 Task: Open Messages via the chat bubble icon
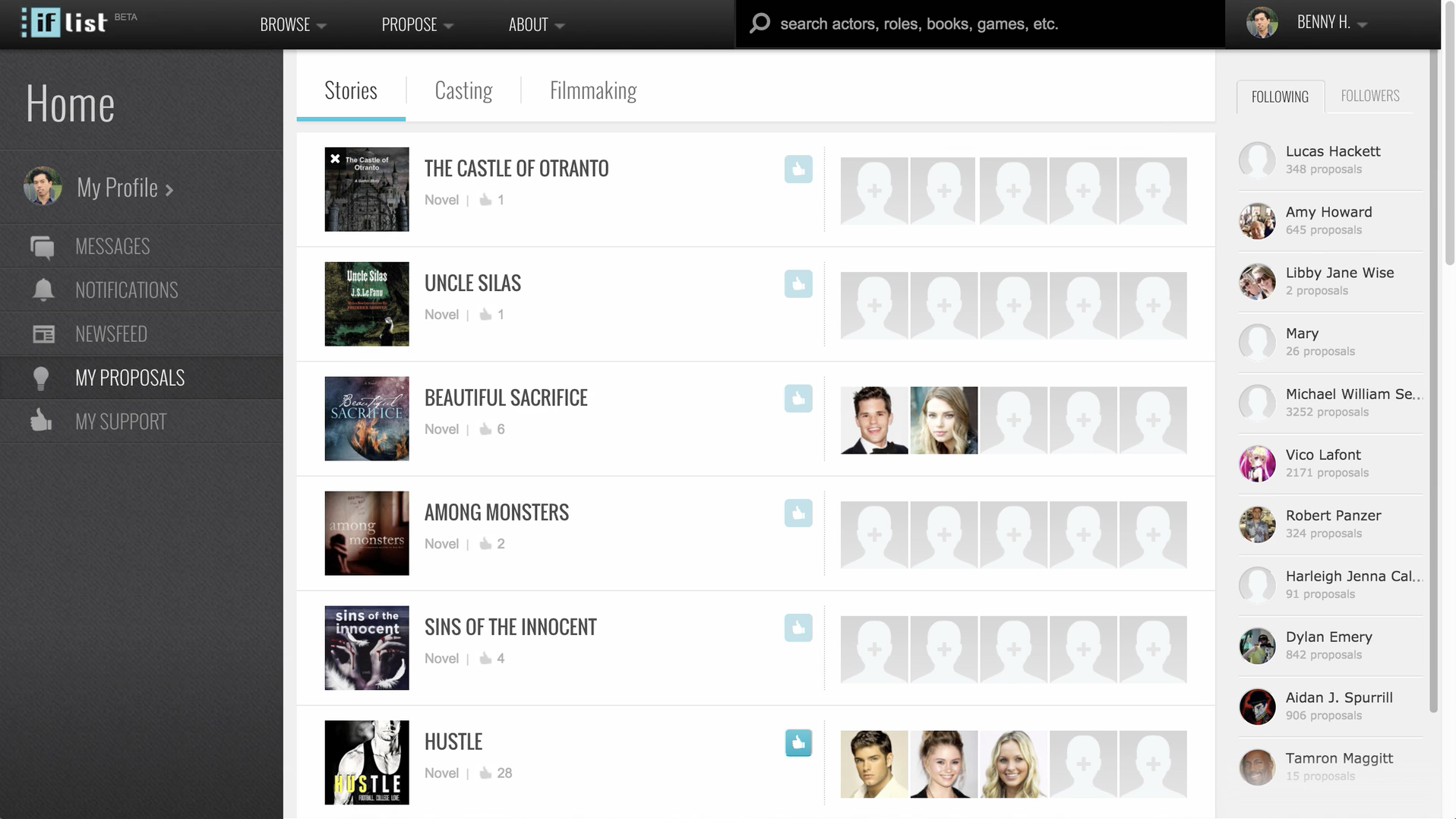click(43, 247)
